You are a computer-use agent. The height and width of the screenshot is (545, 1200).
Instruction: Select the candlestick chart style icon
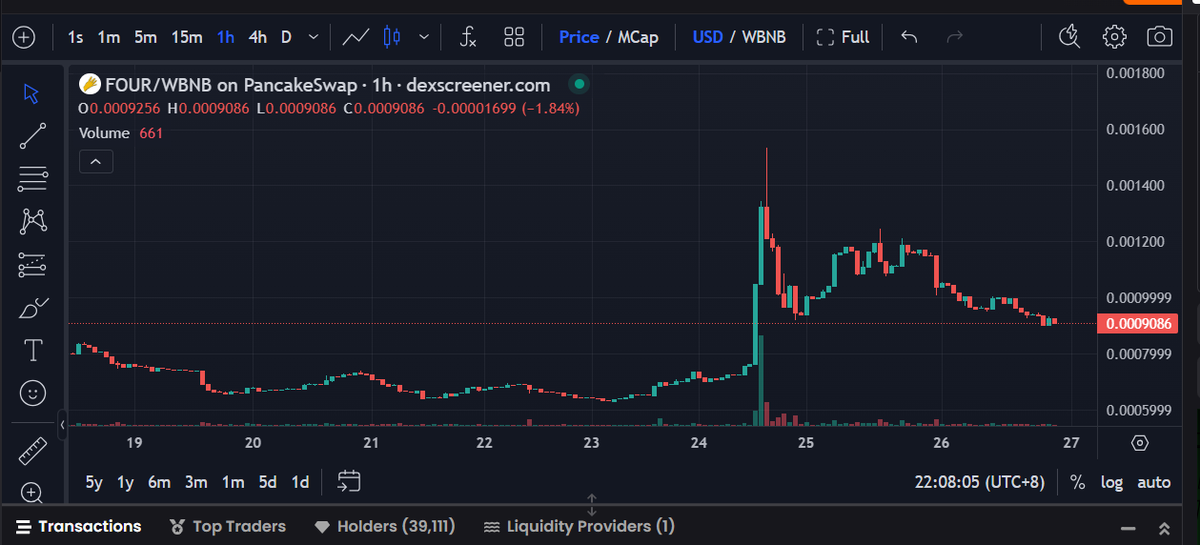pyautogui.click(x=391, y=37)
